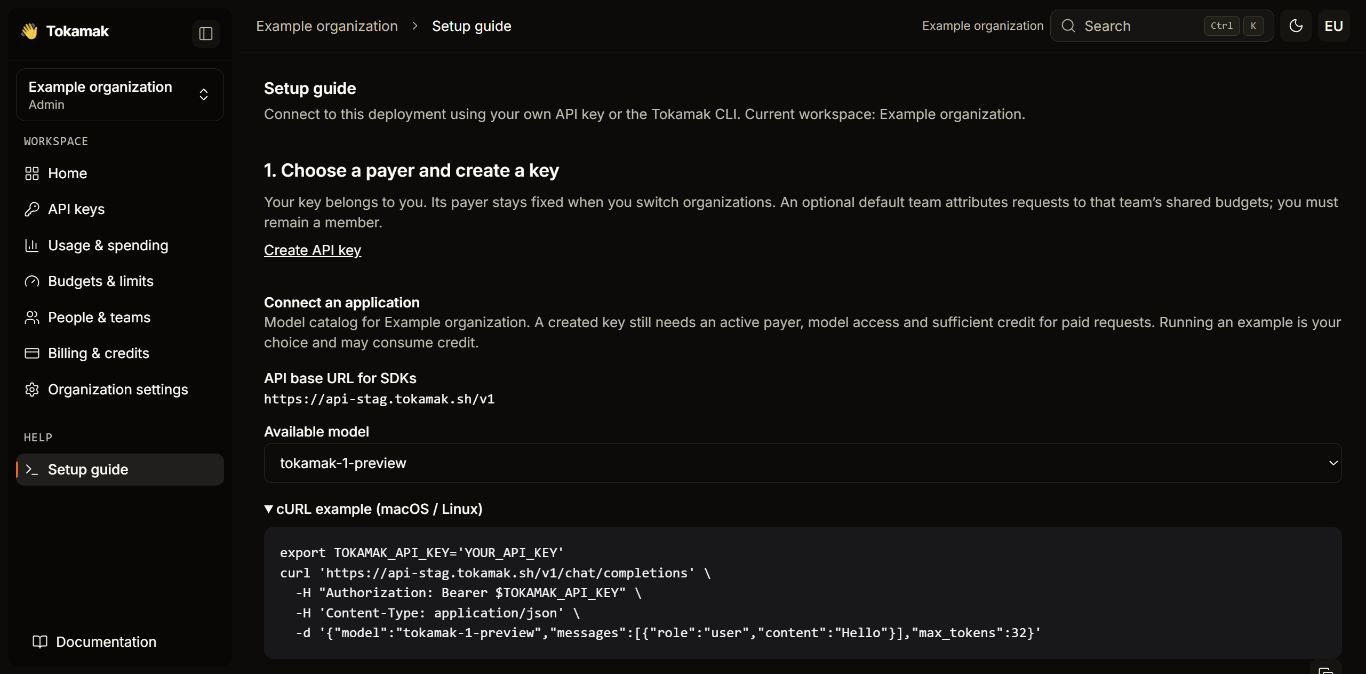Click the HELP section label
Viewport: 1366px width, 674px height.
38,437
